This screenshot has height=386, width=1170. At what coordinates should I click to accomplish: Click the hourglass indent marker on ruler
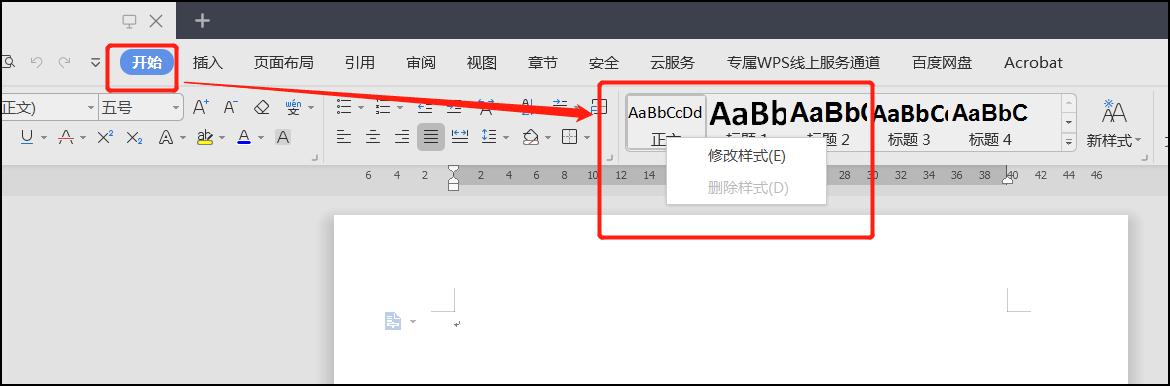click(x=453, y=177)
